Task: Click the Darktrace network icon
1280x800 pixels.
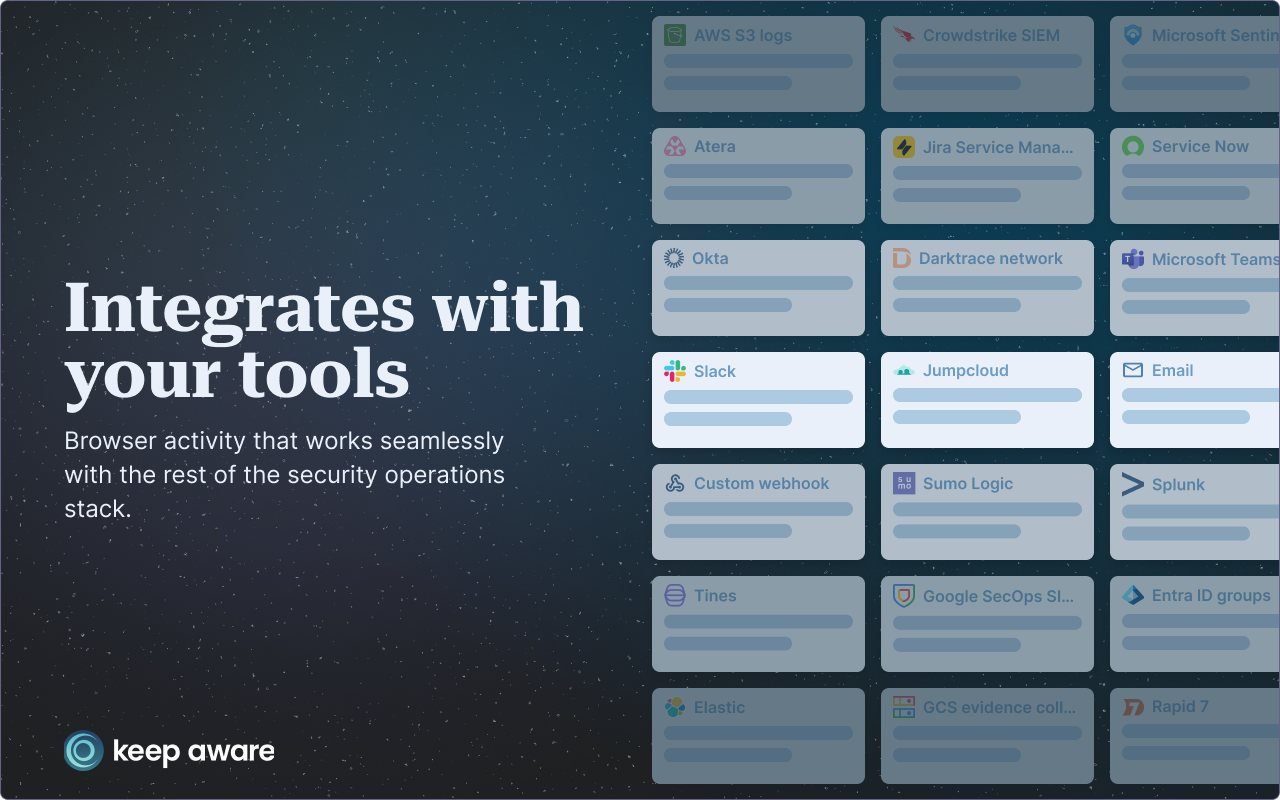Action: pos(902,258)
